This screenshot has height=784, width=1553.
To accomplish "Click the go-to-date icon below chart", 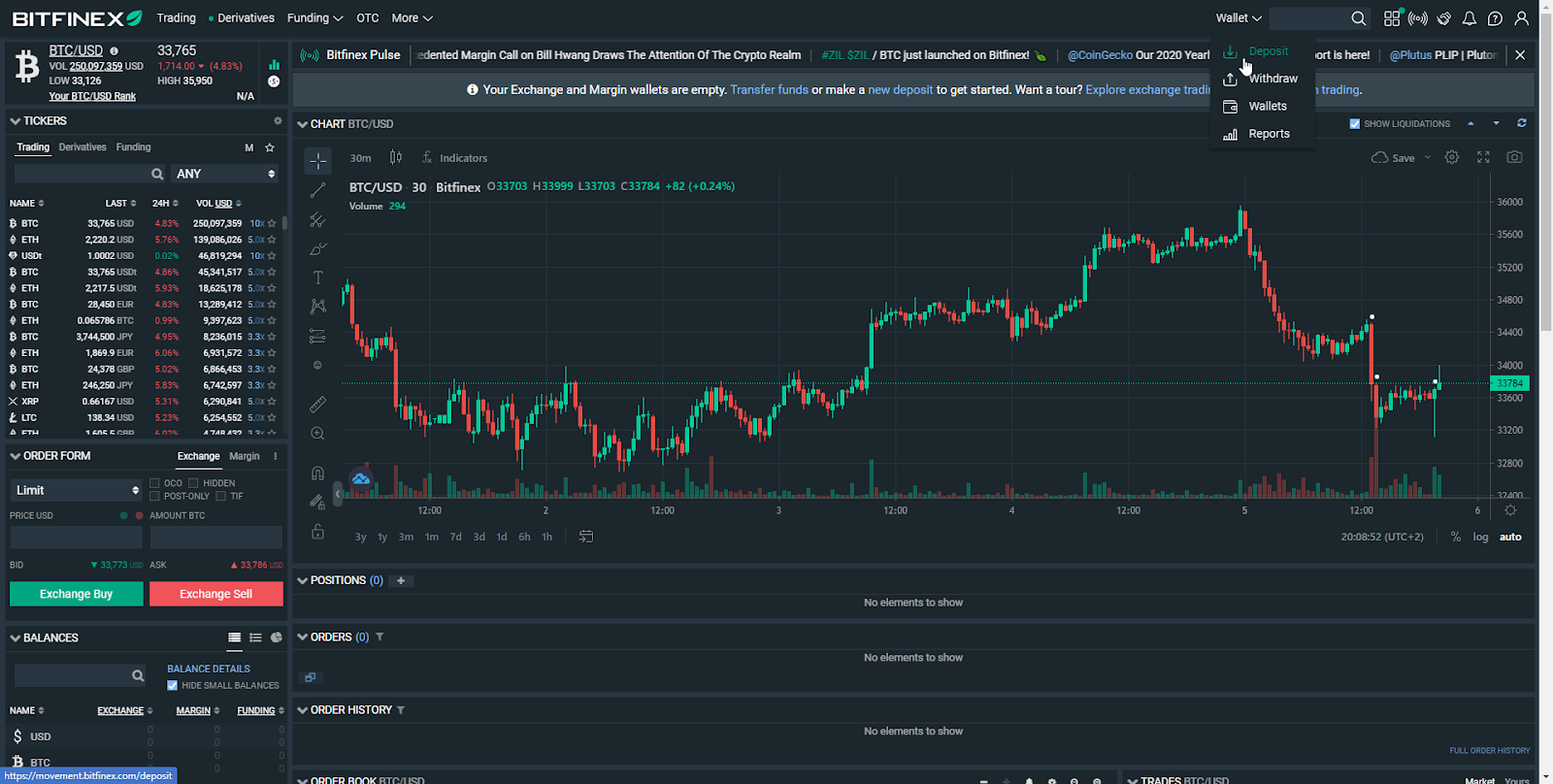I will tap(586, 537).
